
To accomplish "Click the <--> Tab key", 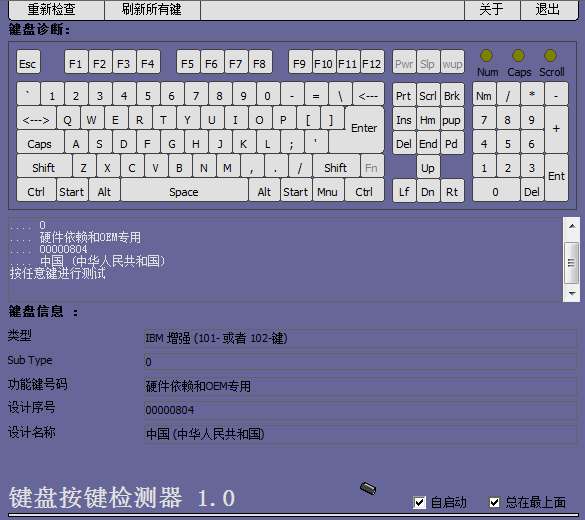I will 36,118.
